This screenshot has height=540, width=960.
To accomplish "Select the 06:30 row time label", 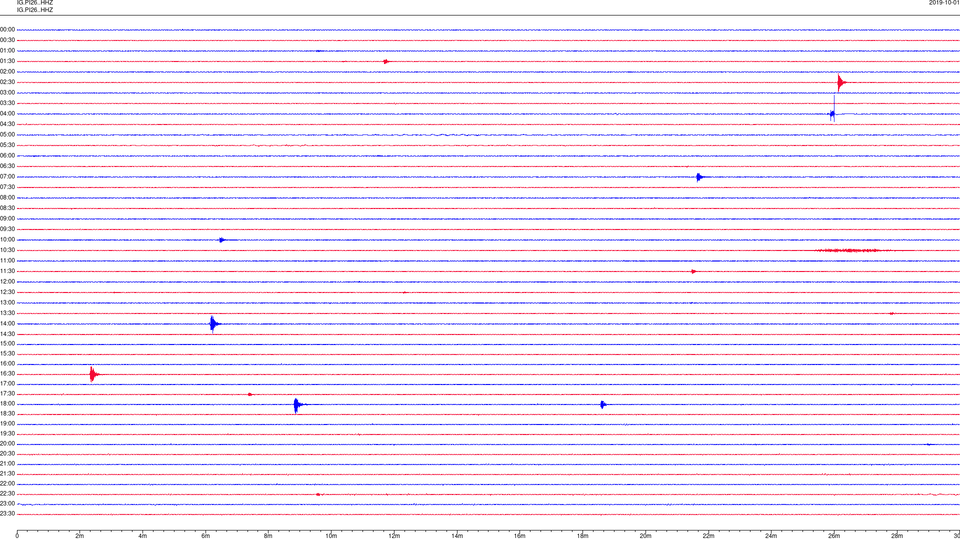I will (x=7, y=166).
